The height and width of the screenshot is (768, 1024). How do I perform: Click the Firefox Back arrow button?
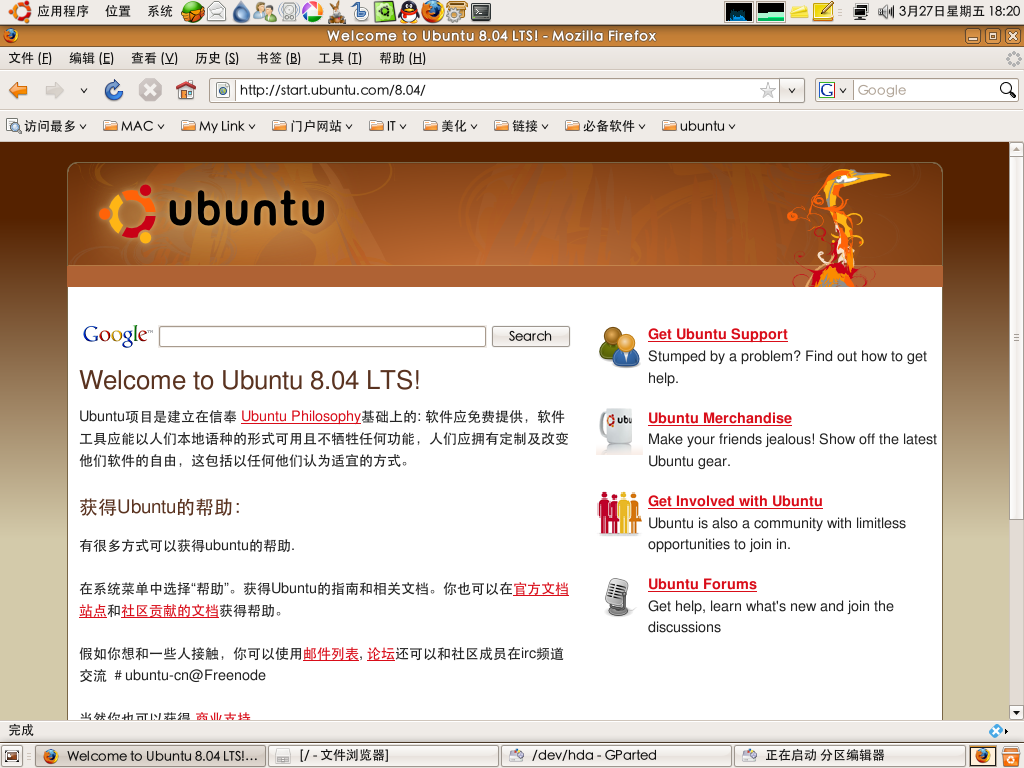pos(18,90)
